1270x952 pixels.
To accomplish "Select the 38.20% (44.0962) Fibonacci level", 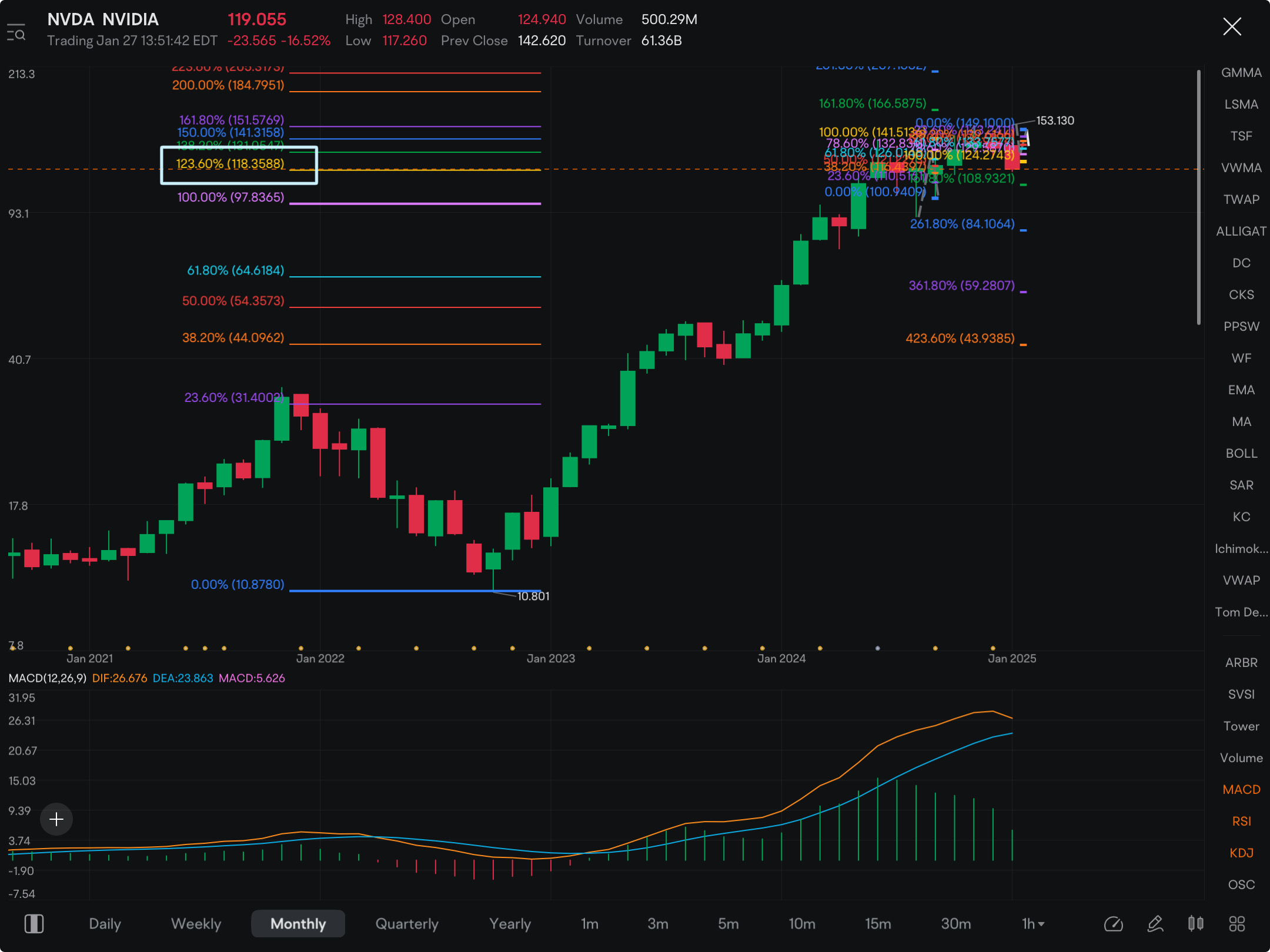I will pyautogui.click(x=233, y=338).
